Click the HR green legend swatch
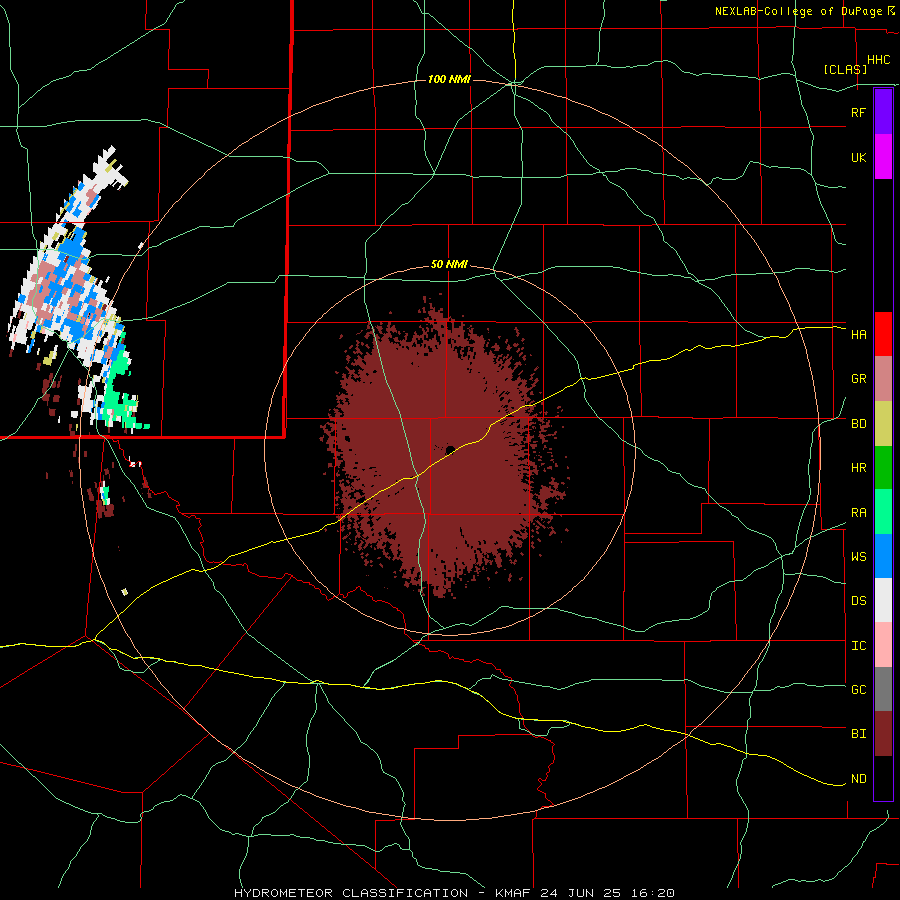The image size is (900, 900). click(x=883, y=468)
